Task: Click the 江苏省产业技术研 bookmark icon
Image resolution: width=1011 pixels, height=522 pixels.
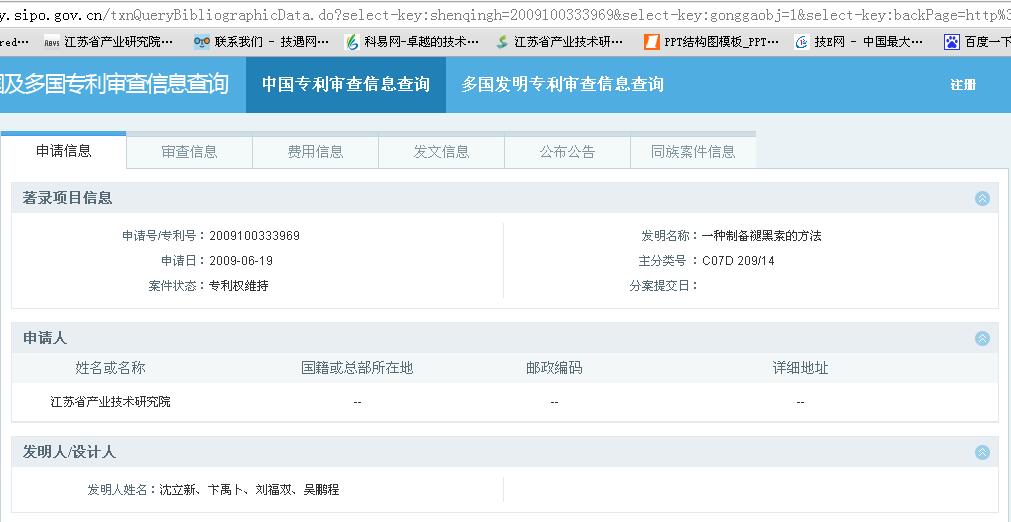Action: tap(502, 42)
